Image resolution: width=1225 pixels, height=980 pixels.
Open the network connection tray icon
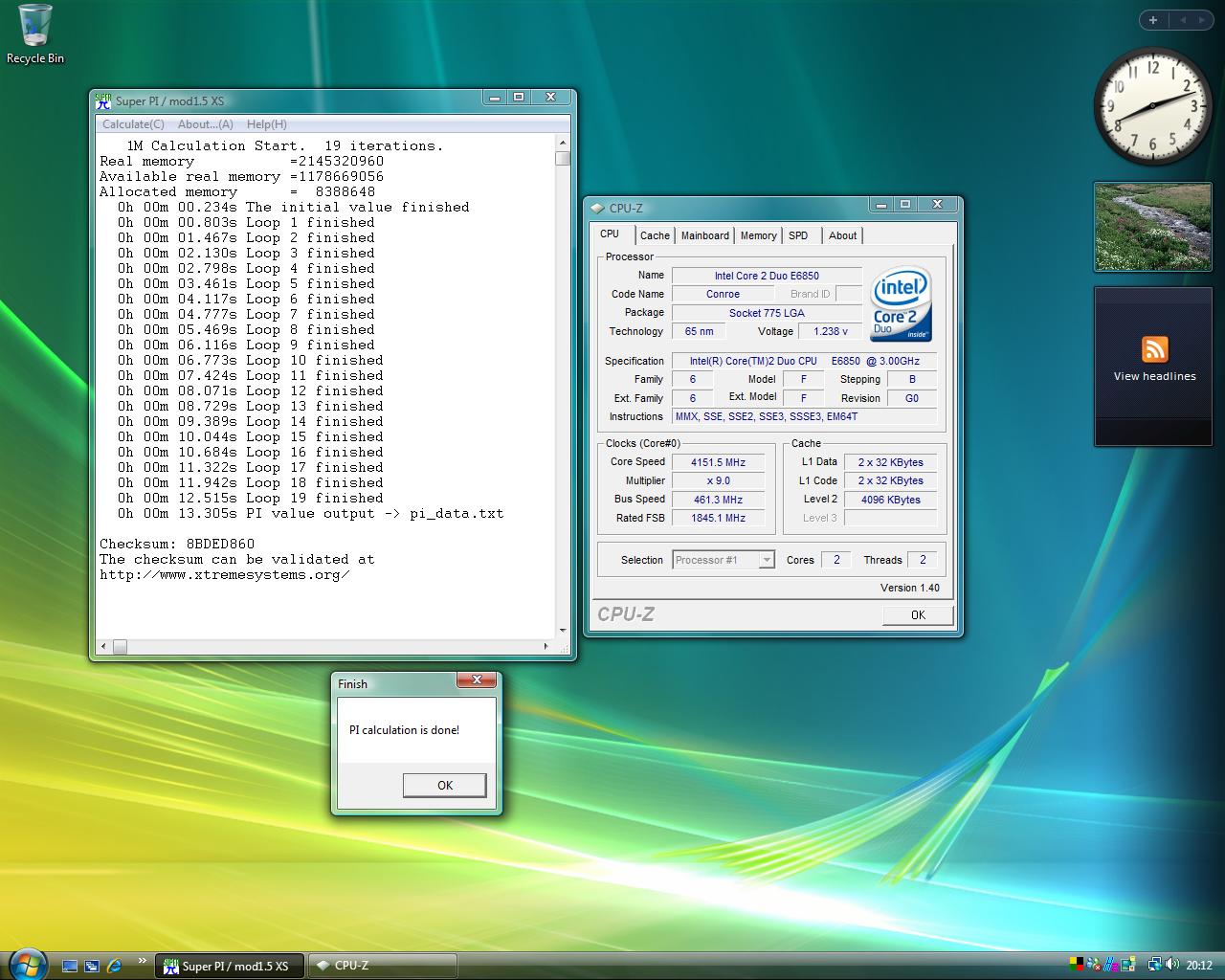click(1155, 965)
